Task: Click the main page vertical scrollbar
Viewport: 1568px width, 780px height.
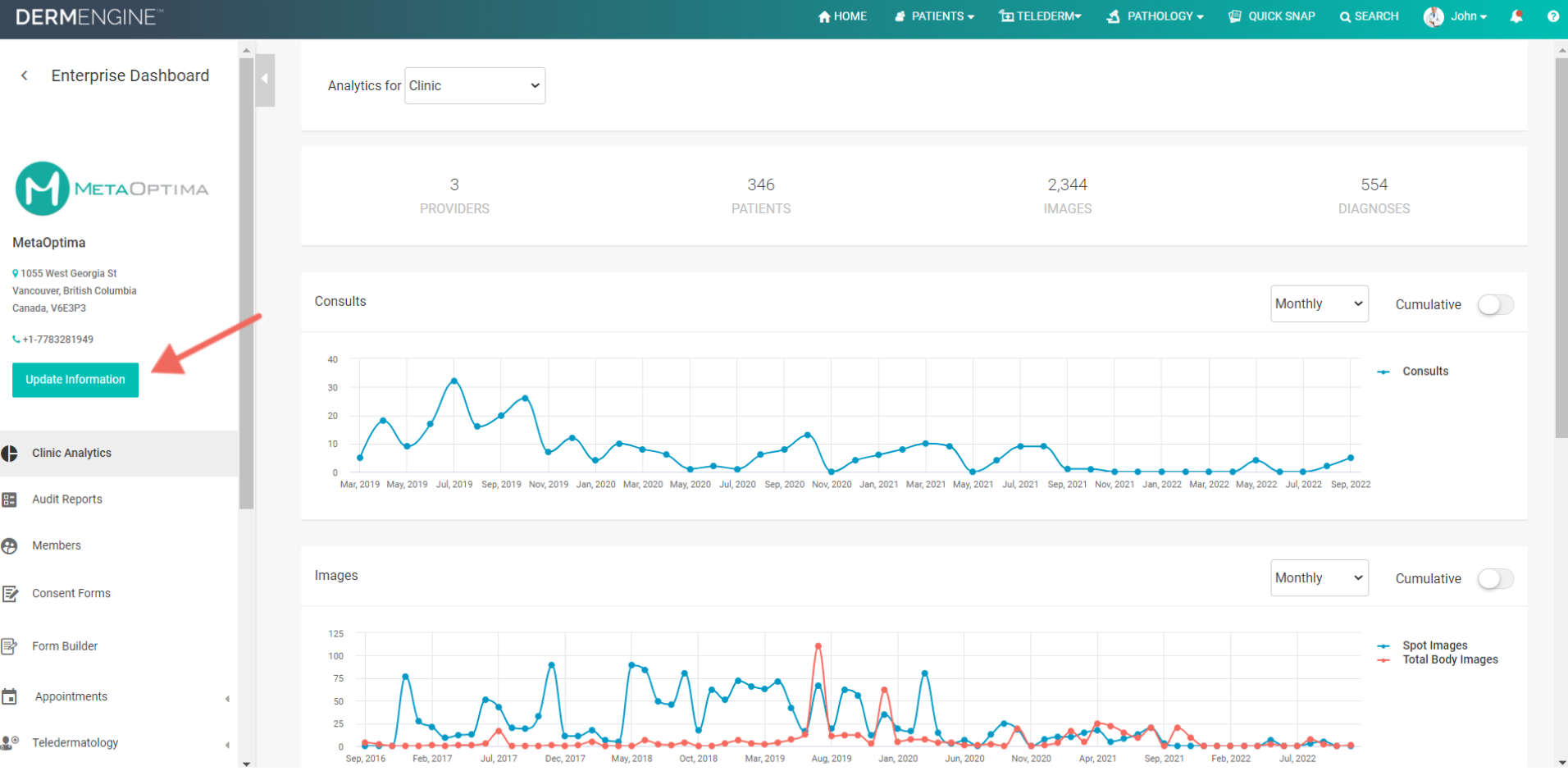Action: click(x=1561, y=246)
